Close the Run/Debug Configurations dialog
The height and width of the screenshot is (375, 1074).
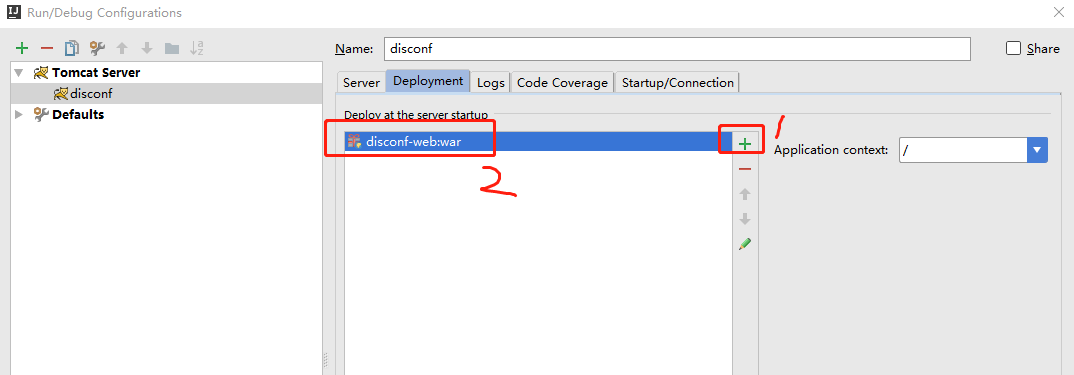(x=1059, y=12)
